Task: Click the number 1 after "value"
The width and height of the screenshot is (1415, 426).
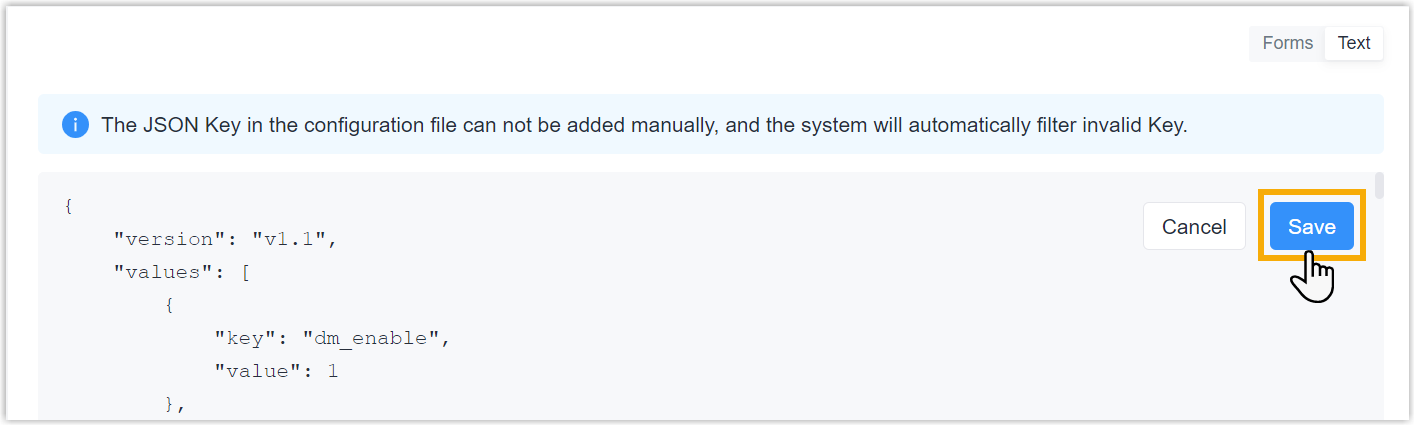Action: [x=333, y=372]
